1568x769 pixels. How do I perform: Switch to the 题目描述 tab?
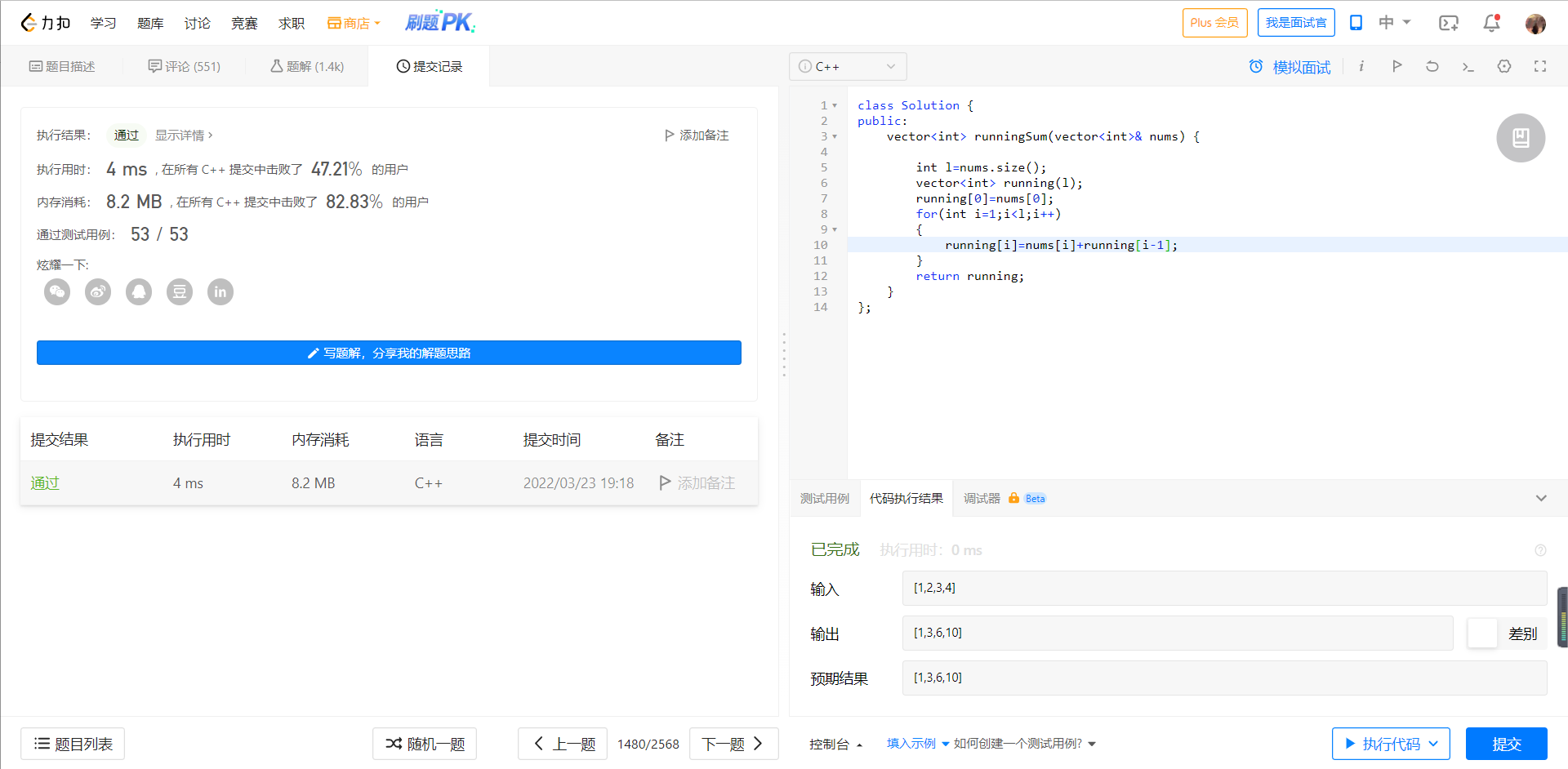[62, 66]
